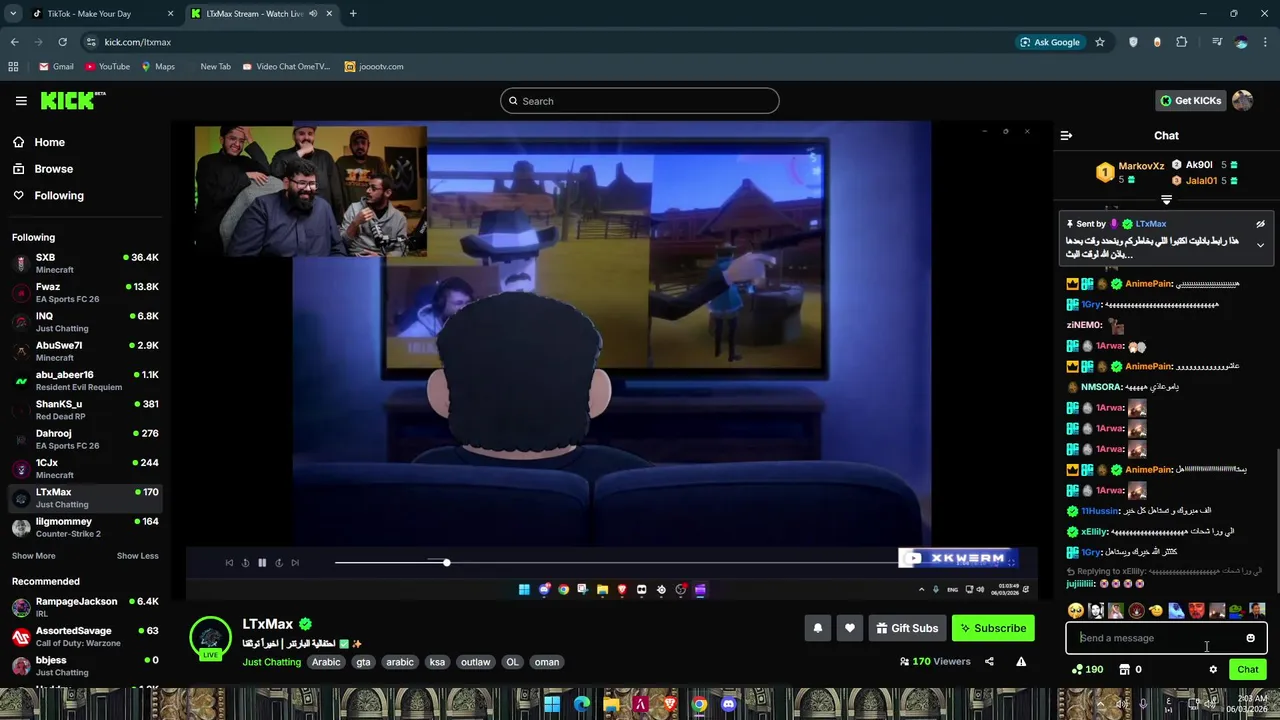Open abu_abeer16 Resident Evil channel

coord(85,380)
